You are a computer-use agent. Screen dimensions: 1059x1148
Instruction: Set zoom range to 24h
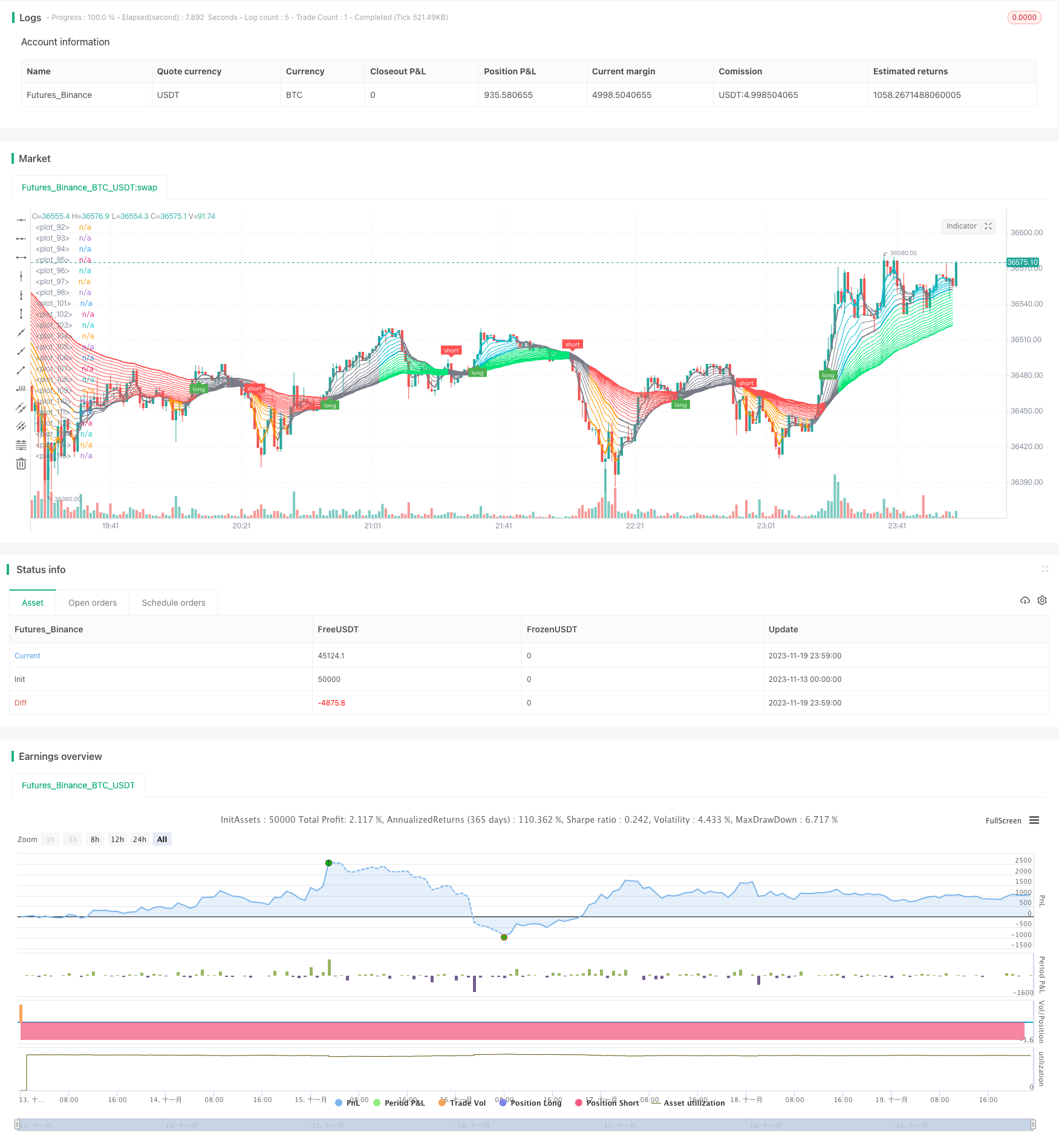click(x=140, y=839)
